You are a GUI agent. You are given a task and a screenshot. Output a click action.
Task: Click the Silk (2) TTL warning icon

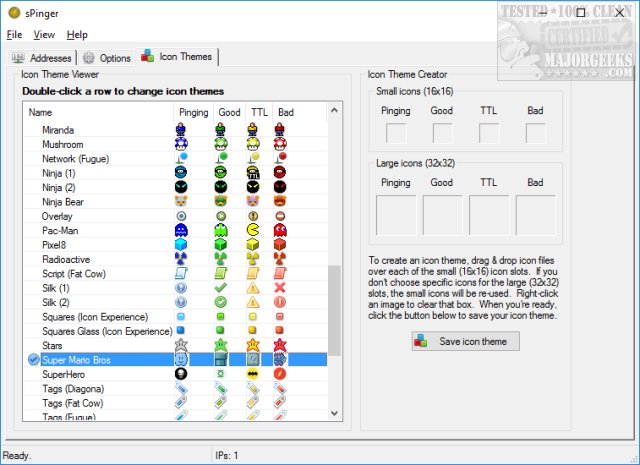point(253,302)
